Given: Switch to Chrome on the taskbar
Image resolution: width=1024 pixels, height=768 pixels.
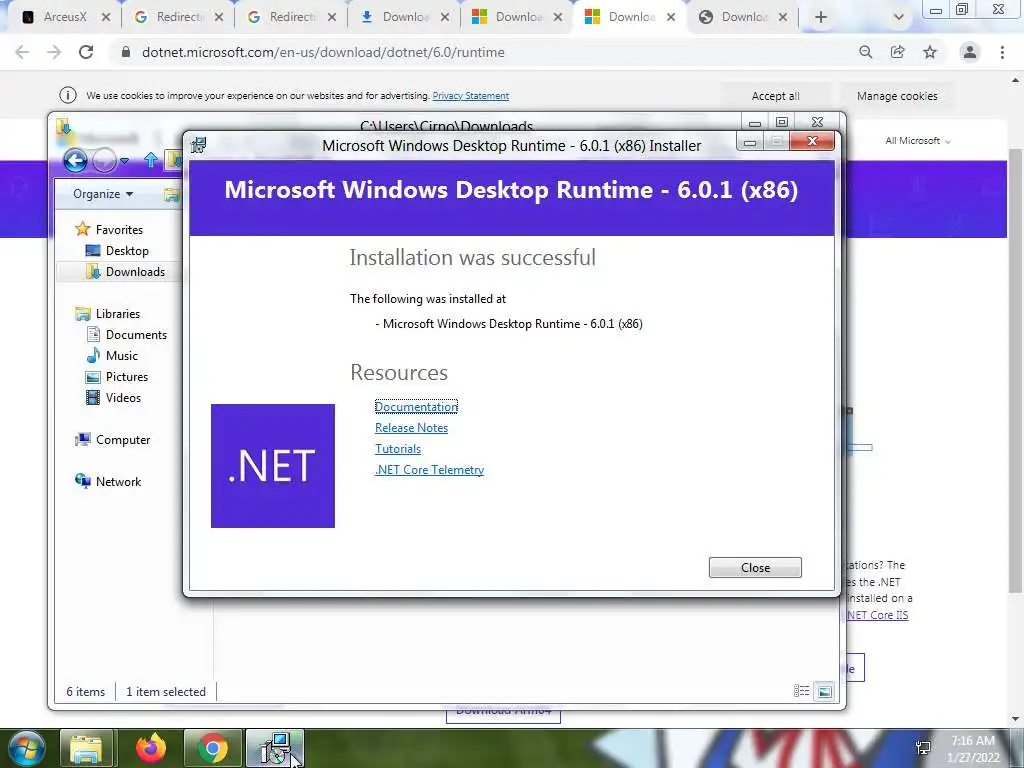Looking at the screenshot, I should click(x=213, y=748).
